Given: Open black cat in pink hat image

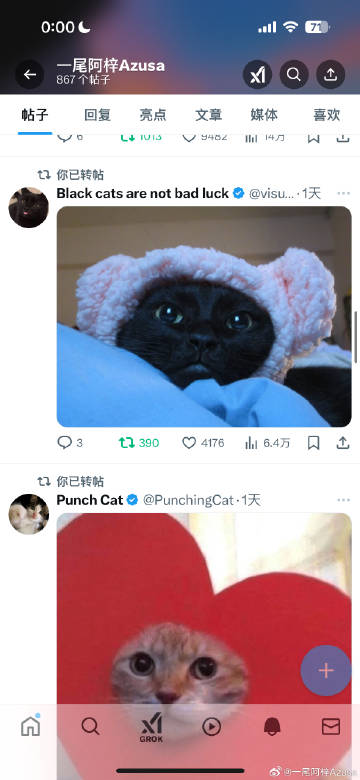Looking at the screenshot, I should coord(204,316).
